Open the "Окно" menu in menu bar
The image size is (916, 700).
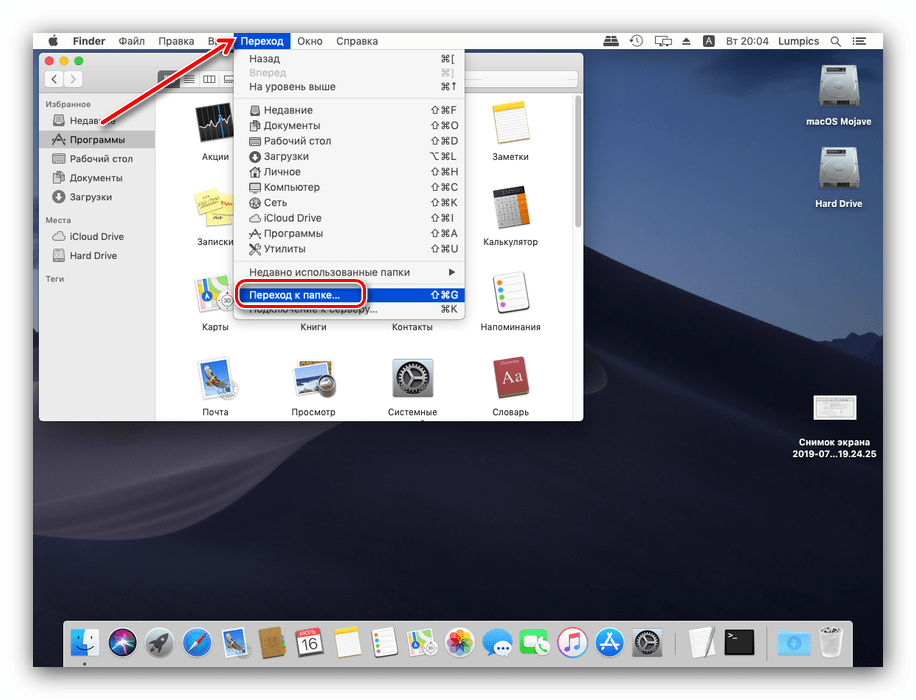click(x=310, y=41)
